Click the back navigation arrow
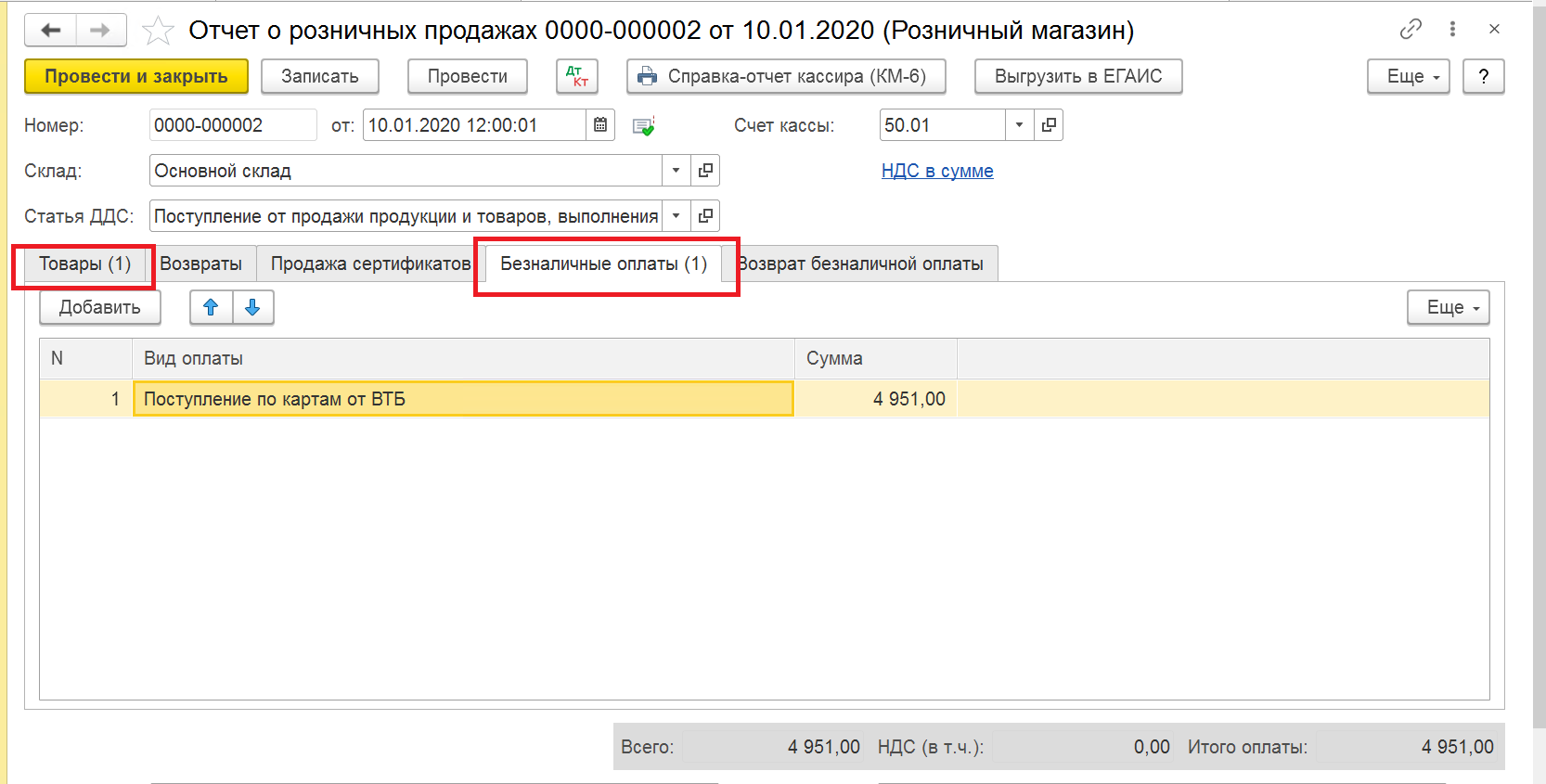The image size is (1546, 784). 51,31
